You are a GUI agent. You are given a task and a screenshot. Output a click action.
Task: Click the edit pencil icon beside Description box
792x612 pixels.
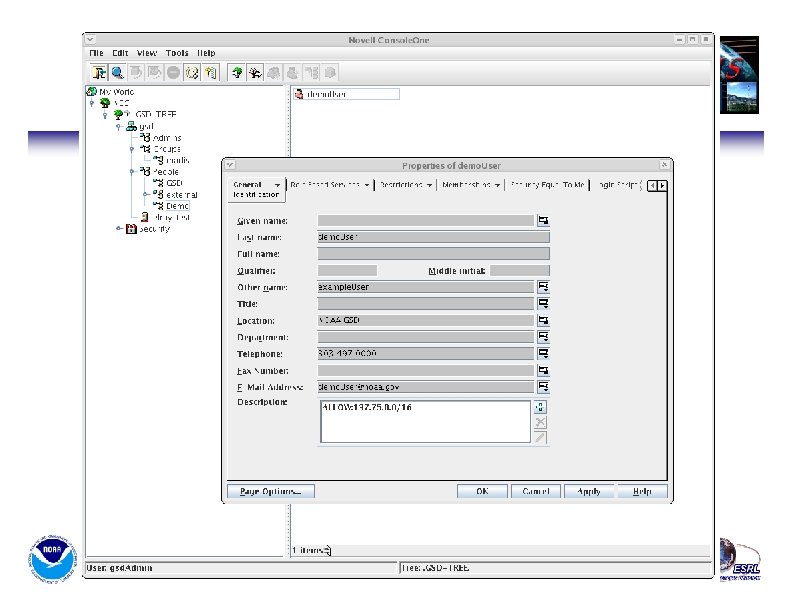click(x=540, y=437)
